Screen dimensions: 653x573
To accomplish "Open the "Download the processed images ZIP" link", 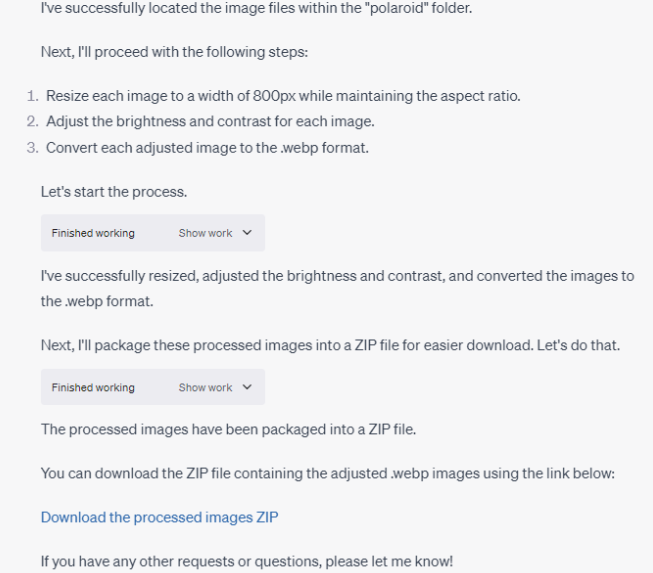I will (x=159, y=517).
